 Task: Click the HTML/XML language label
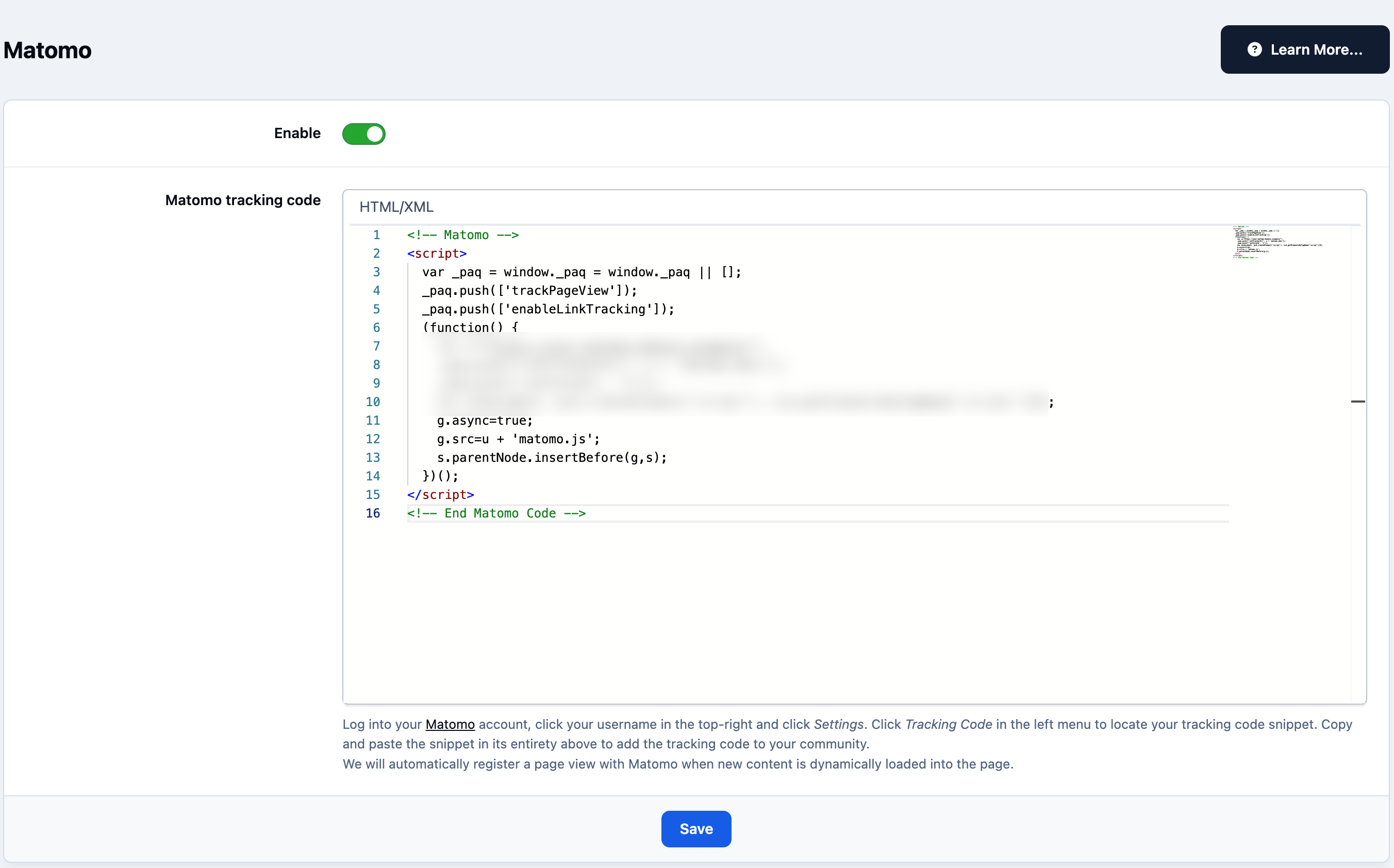(396, 207)
